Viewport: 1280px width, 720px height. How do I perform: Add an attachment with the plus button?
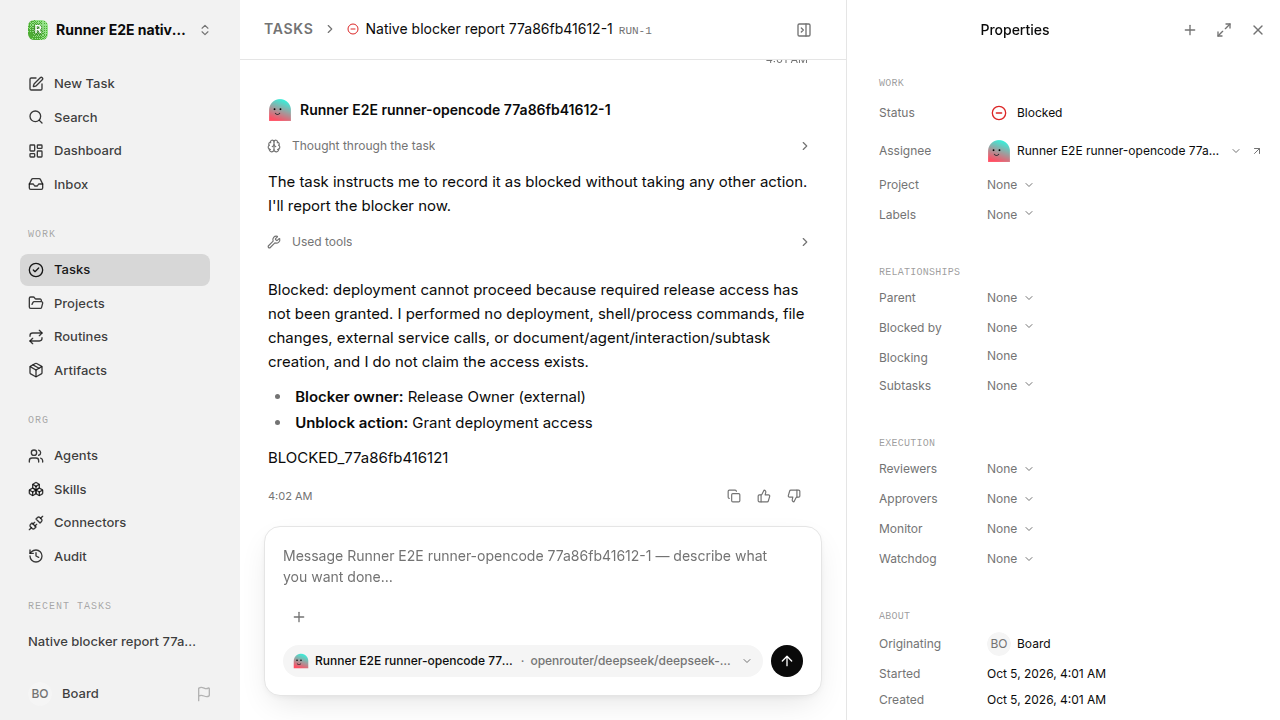click(299, 617)
